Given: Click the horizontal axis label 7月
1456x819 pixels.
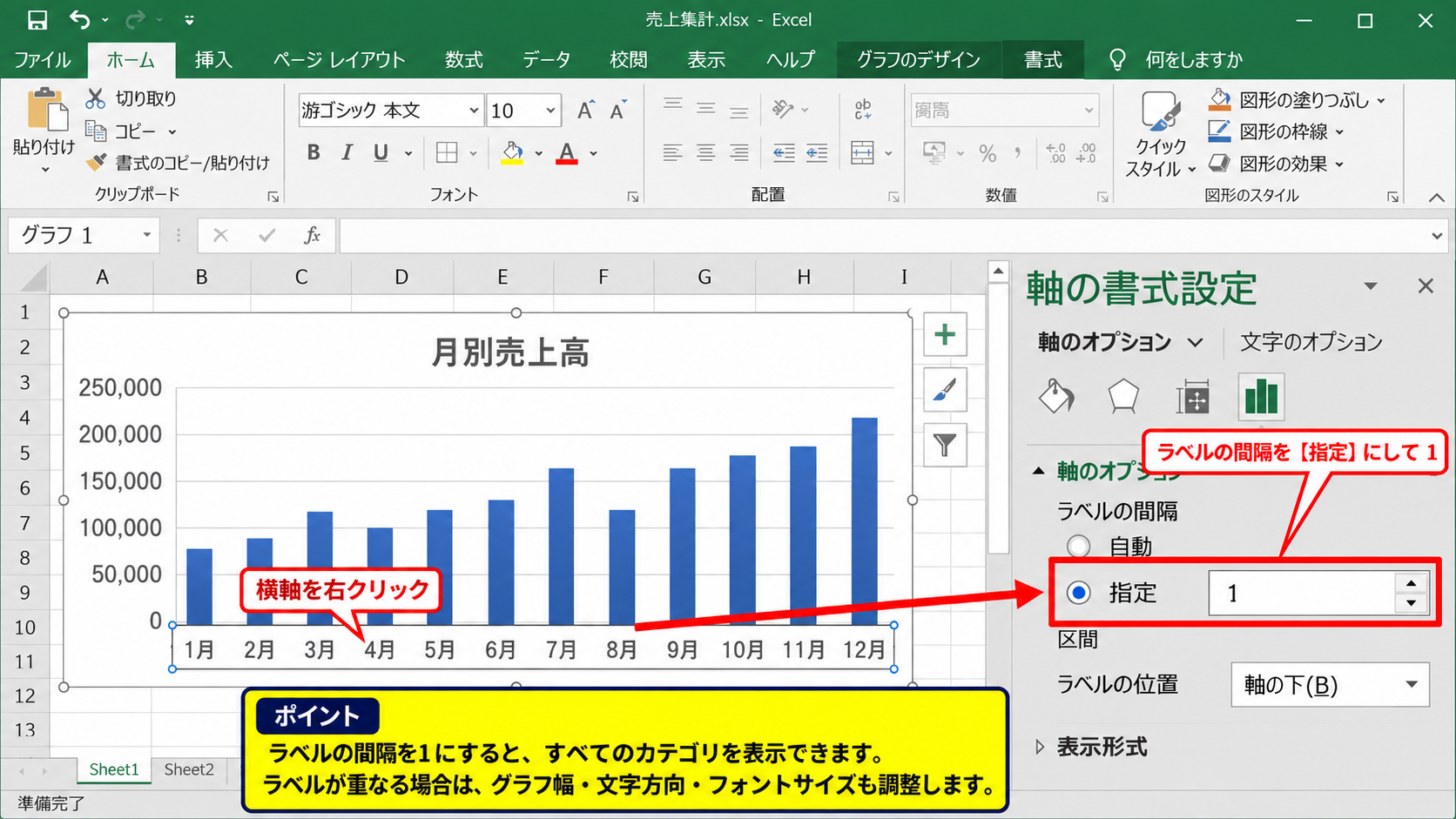Looking at the screenshot, I should [561, 649].
